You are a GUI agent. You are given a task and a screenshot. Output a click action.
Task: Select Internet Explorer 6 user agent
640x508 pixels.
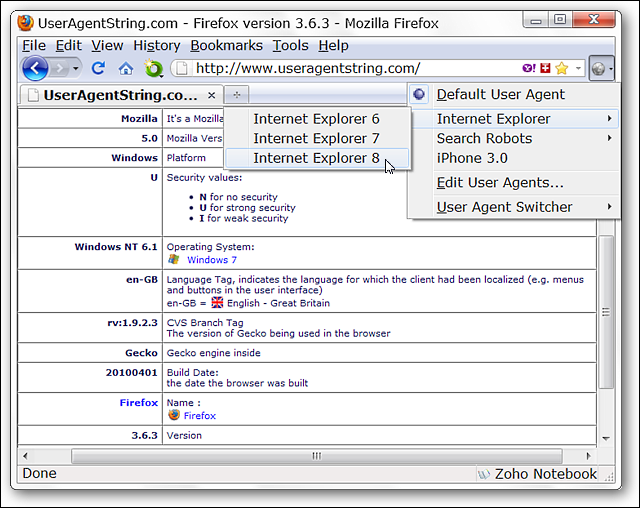click(x=316, y=118)
